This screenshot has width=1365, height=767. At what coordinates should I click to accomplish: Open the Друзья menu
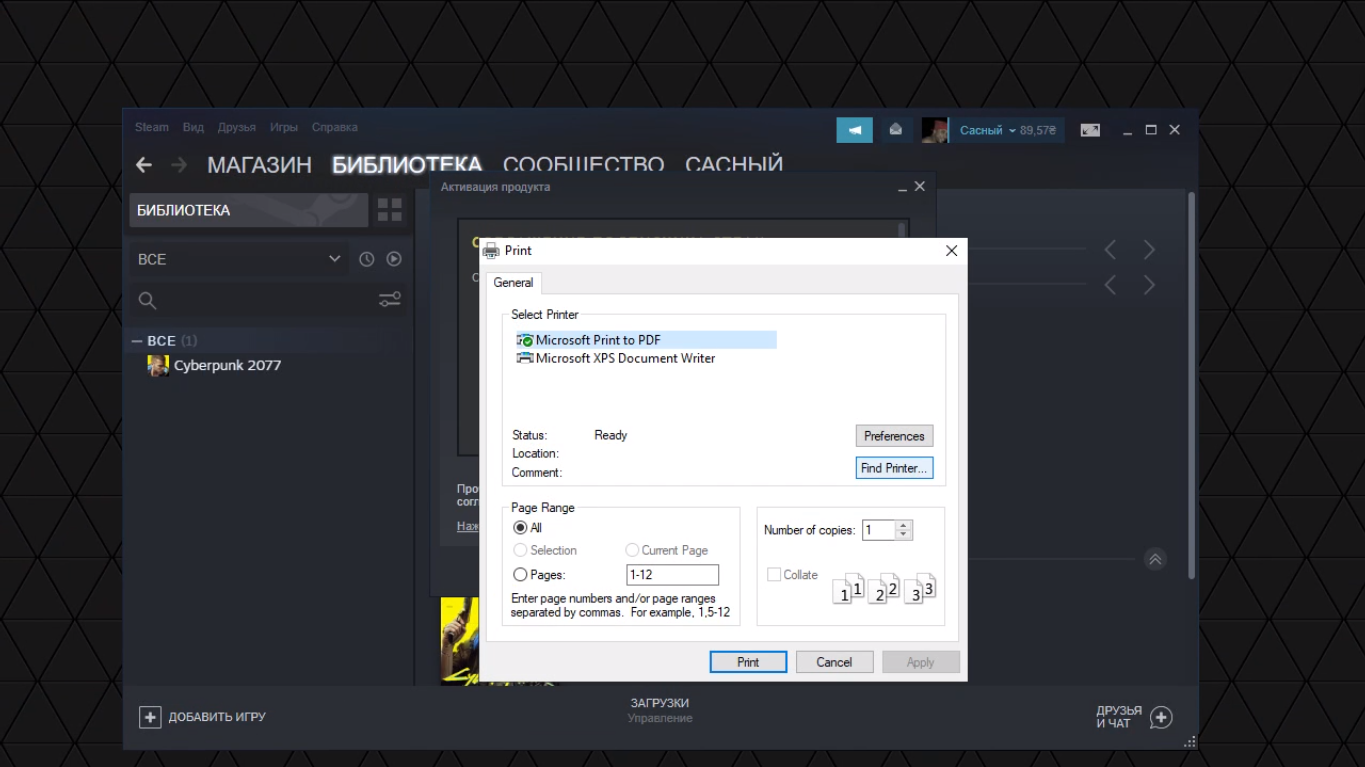click(x=237, y=127)
